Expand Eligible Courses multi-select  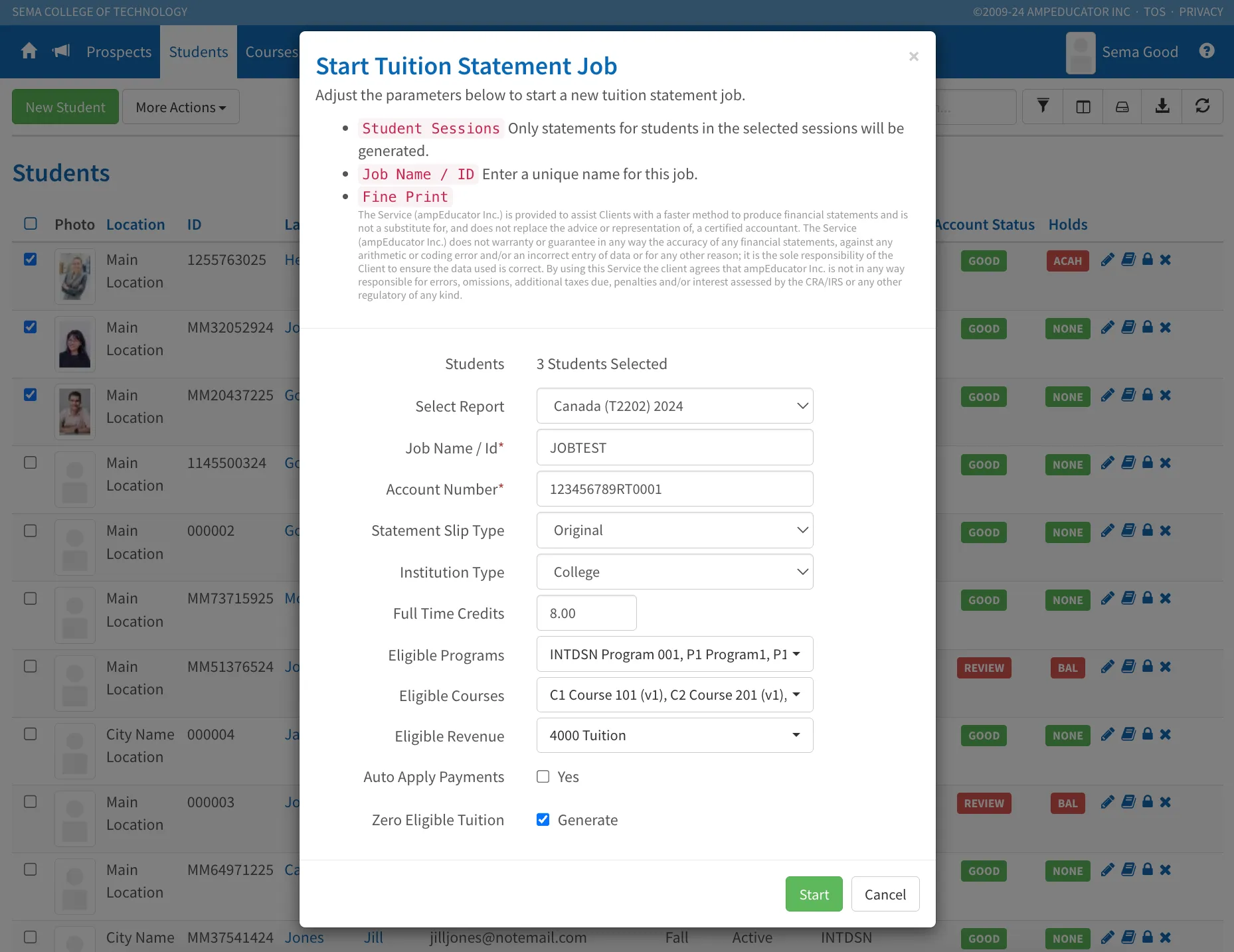pyautogui.click(x=675, y=695)
